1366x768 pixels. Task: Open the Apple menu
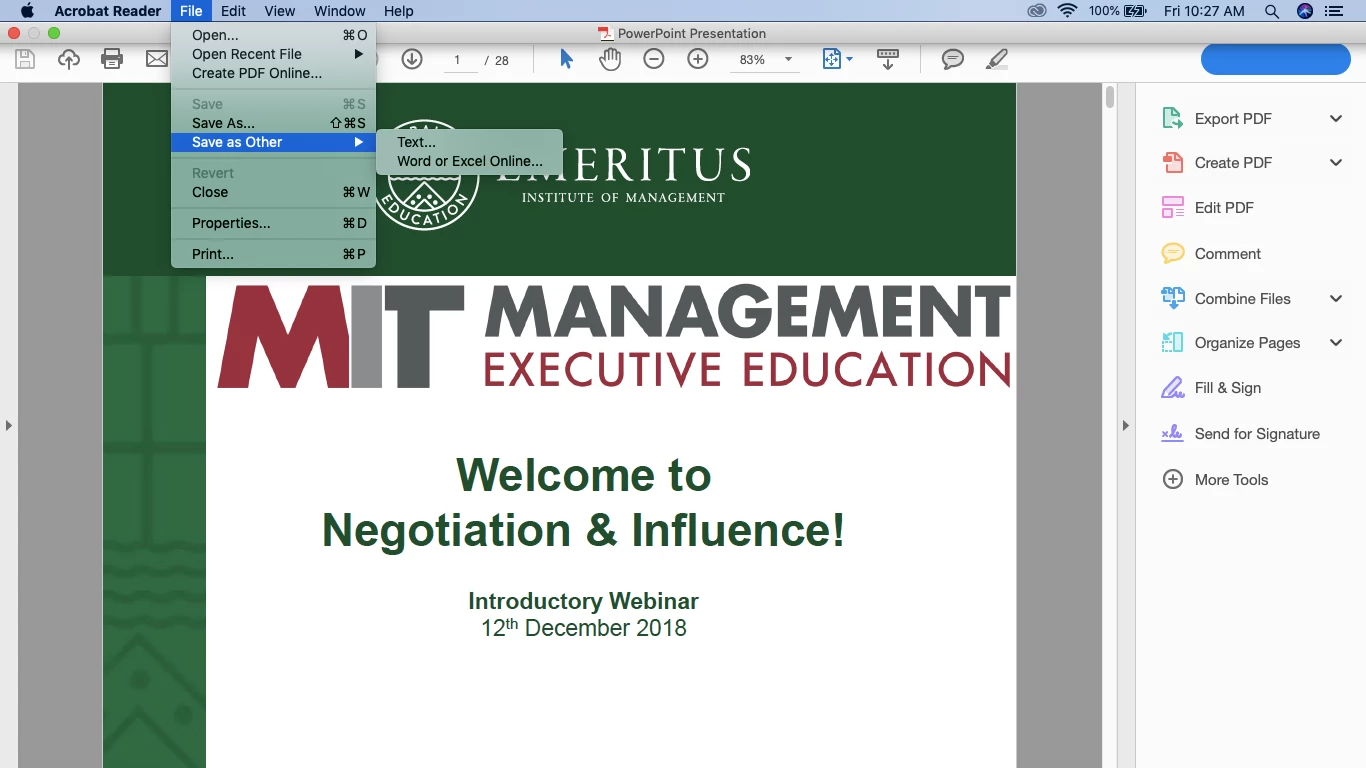tap(27, 11)
